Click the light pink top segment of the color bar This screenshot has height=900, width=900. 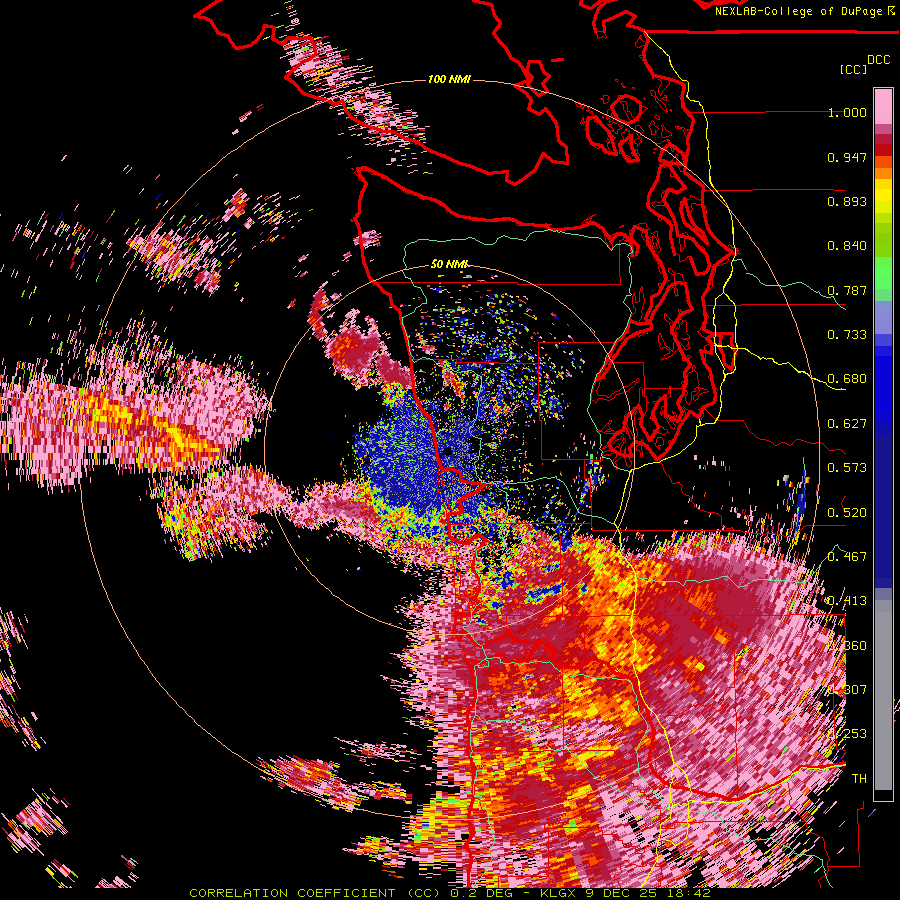pyautogui.click(x=883, y=106)
